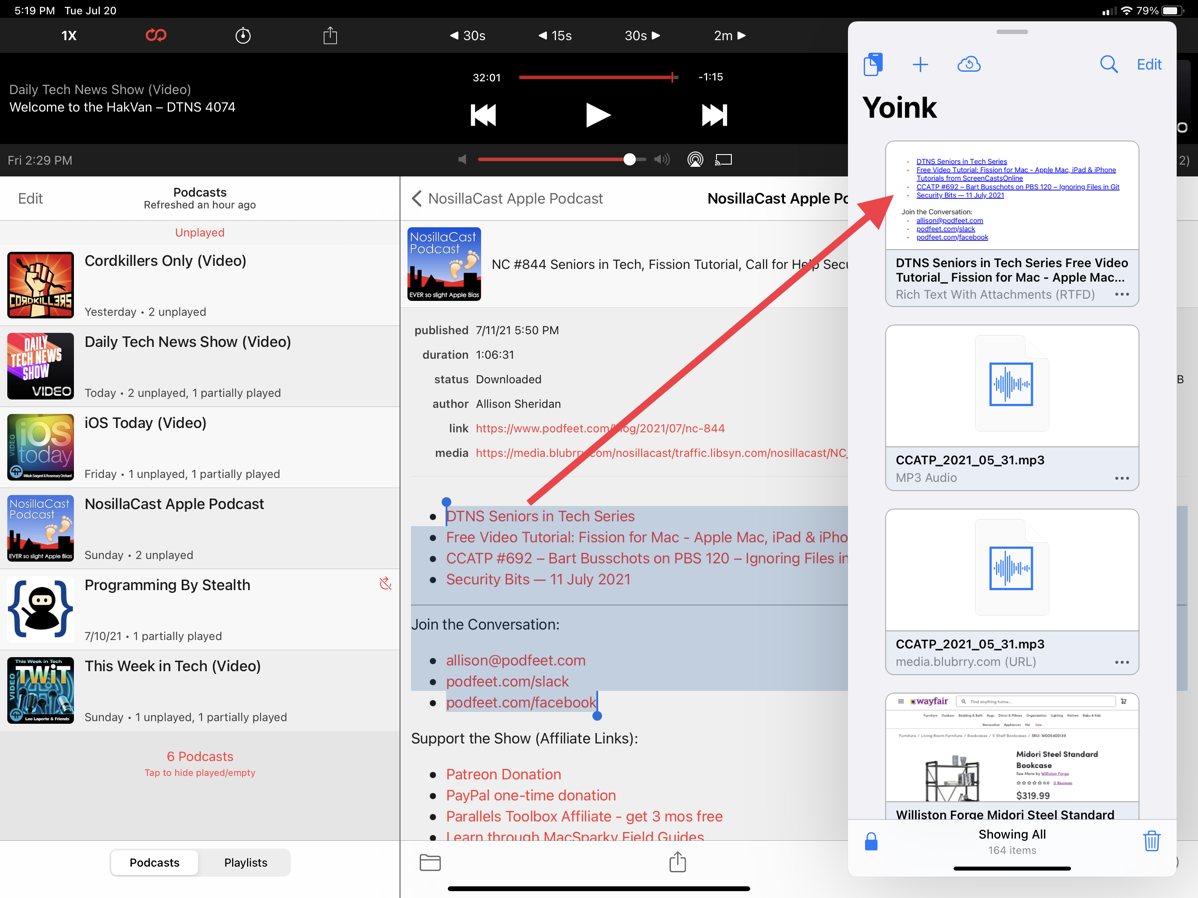Tap the trash icon in Yoink

tap(1151, 841)
